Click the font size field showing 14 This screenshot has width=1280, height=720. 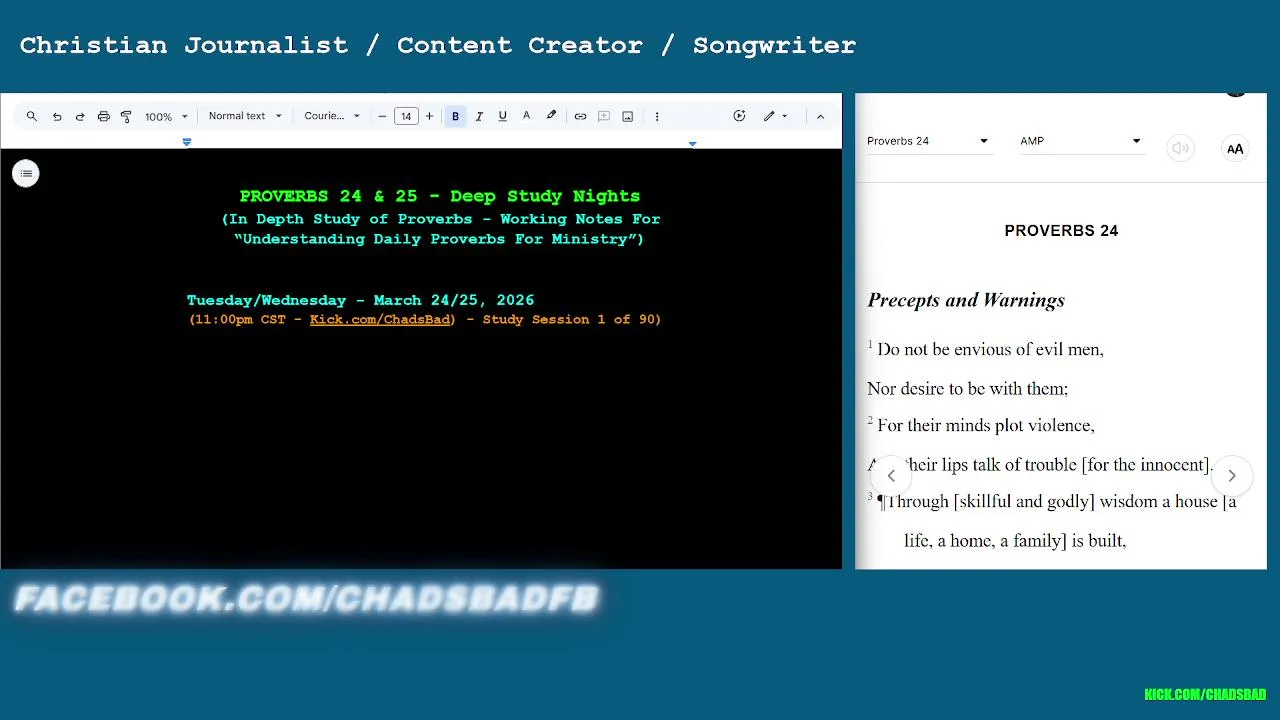tap(406, 116)
